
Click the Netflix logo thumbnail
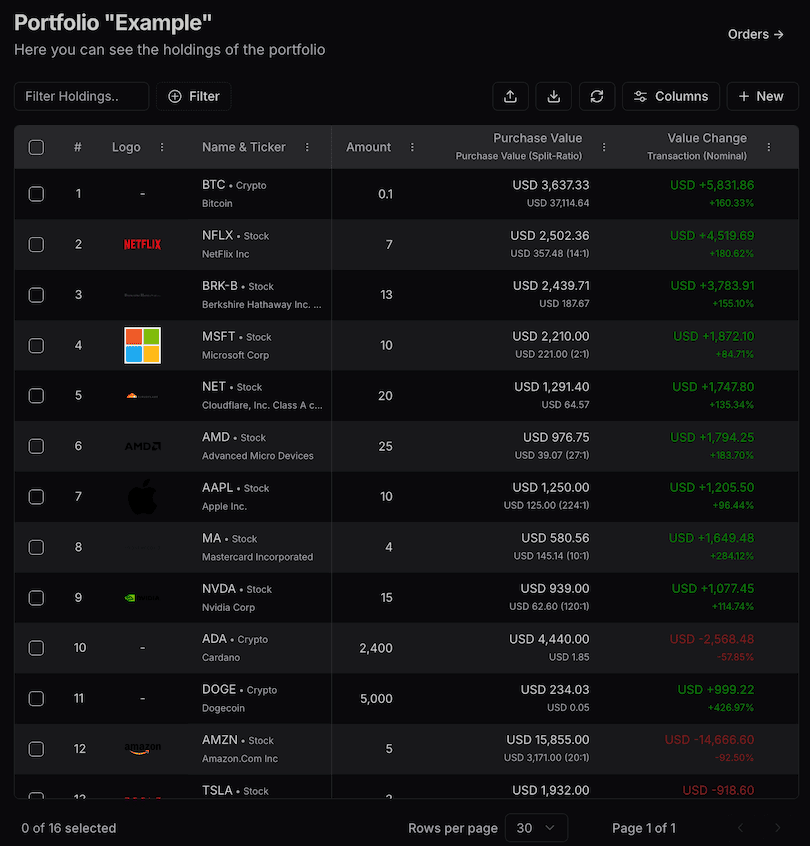click(x=142, y=244)
